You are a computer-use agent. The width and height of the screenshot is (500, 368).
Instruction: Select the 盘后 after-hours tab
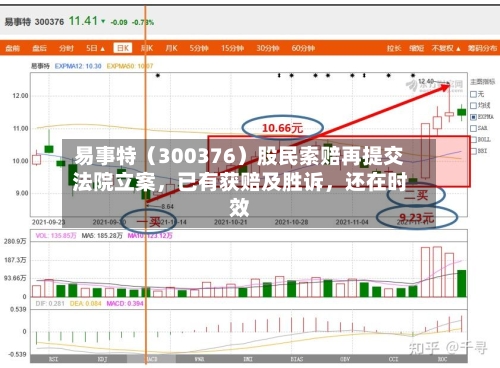(x=39, y=48)
